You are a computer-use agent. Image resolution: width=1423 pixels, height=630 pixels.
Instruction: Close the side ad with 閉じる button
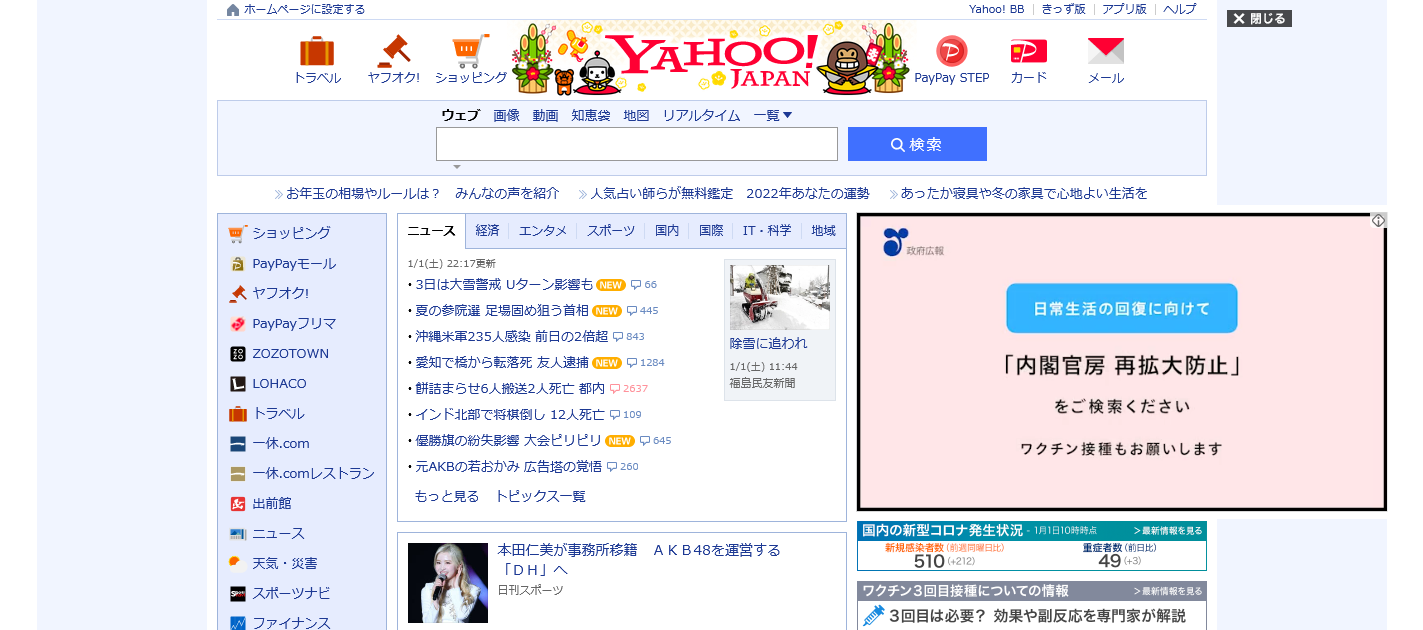[1259, 18]
